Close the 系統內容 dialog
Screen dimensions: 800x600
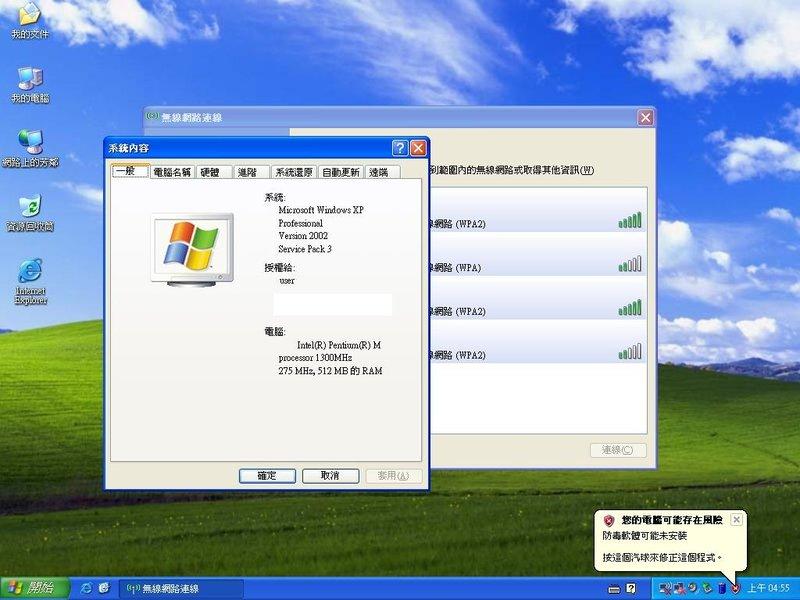pyautogui.click(x=418, y=148)
